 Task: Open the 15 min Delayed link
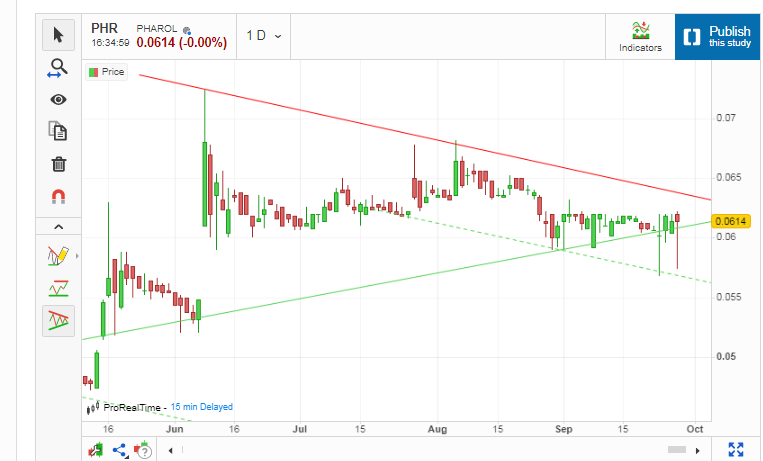point(201,407)
